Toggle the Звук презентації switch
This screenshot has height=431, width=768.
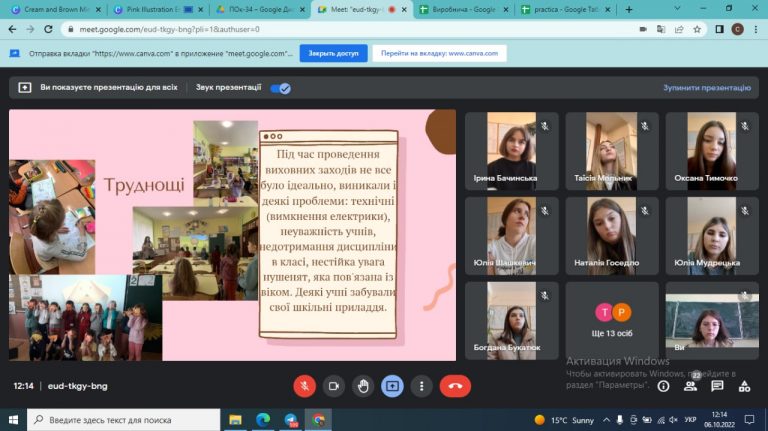281,88
